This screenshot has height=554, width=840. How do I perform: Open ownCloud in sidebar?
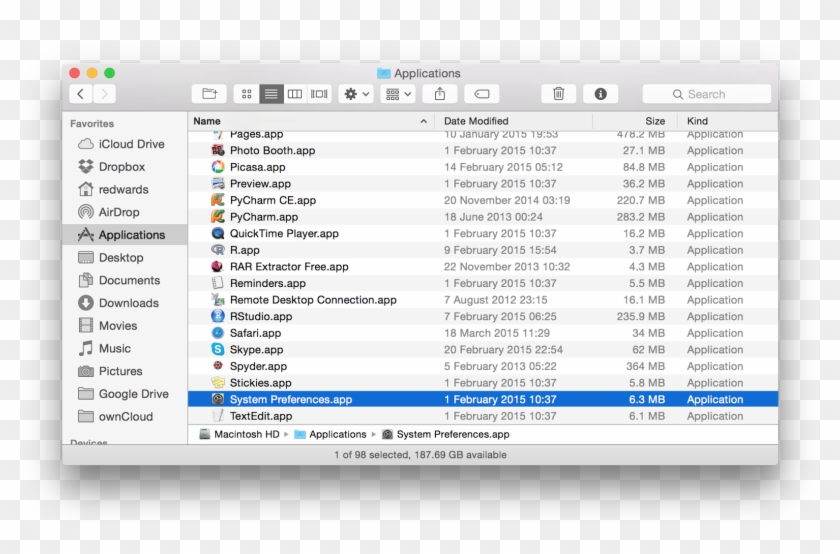click(124, 416)
